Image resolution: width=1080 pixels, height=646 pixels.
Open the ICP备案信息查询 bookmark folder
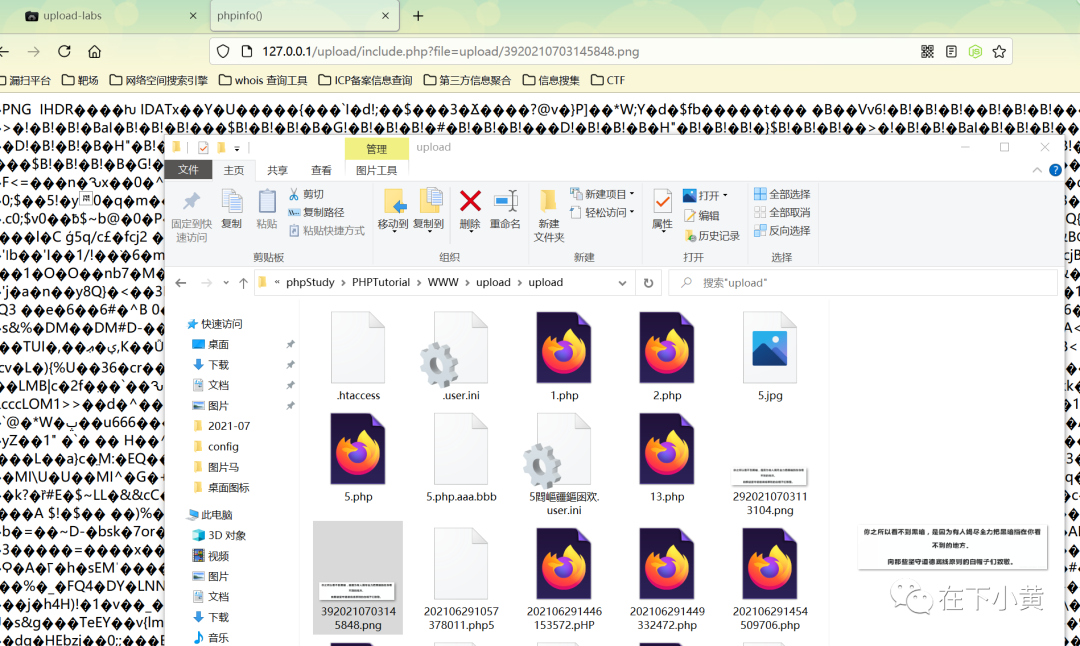[x=365, y=81]
